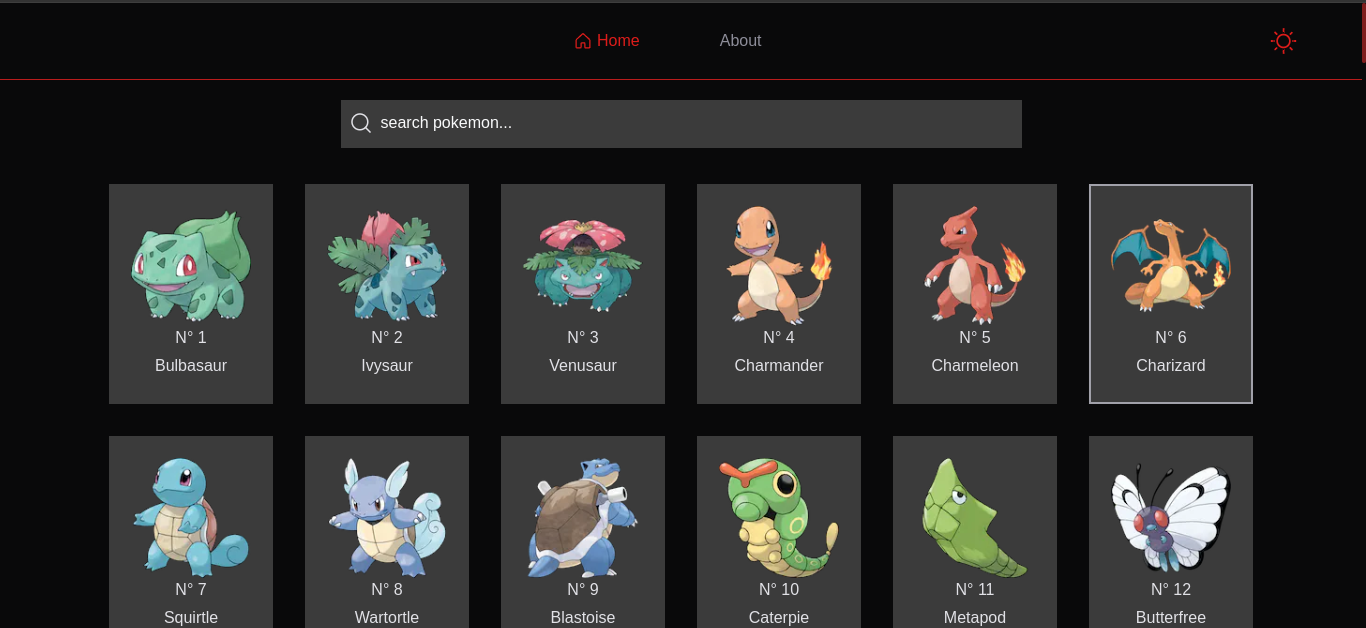Go to the Home nav link

coord(607,41)
